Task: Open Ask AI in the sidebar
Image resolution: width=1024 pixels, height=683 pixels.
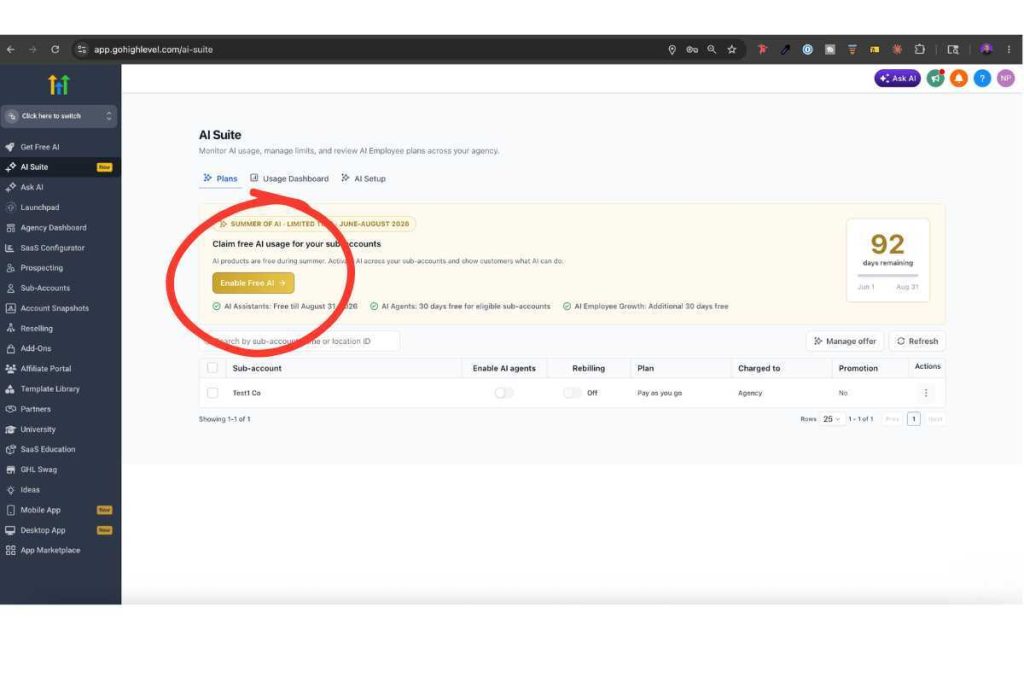Action: [x=60, y=187]
